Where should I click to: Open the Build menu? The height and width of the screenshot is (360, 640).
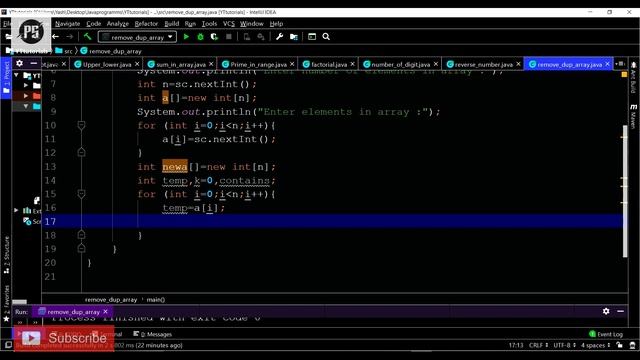point(171,24)
